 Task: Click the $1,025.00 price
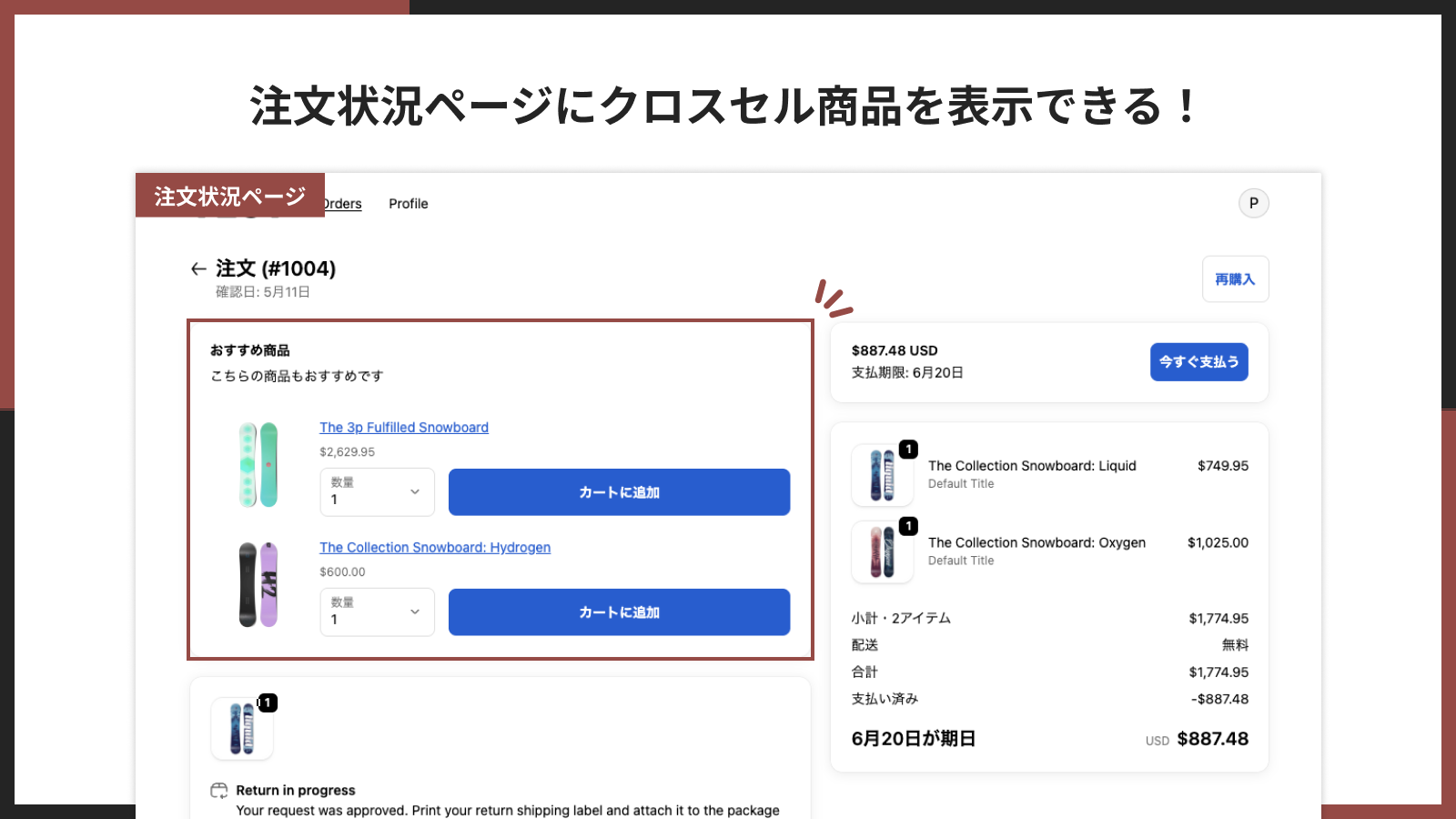tap(1218, 542)
